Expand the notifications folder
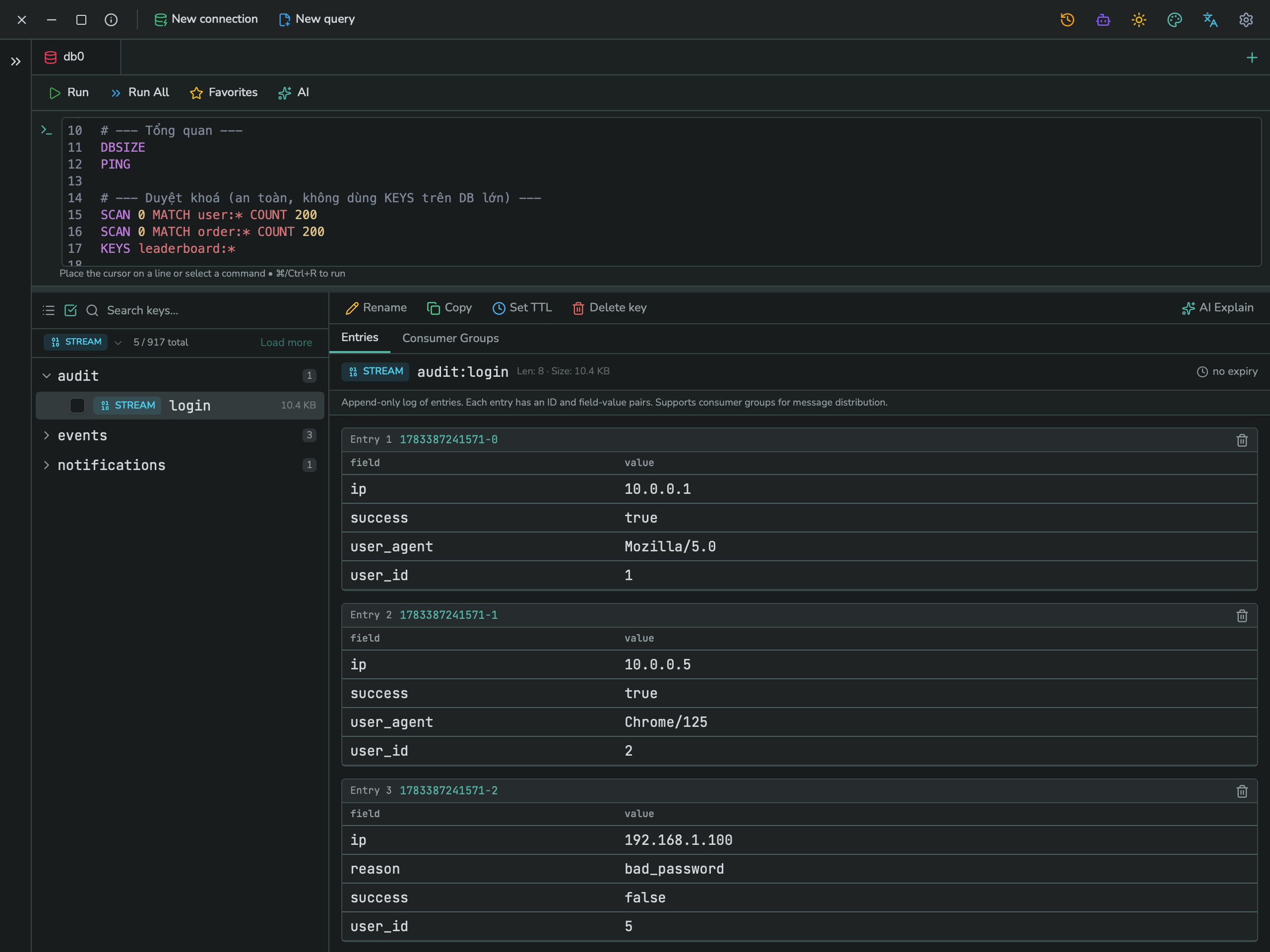 coord(47,465)
